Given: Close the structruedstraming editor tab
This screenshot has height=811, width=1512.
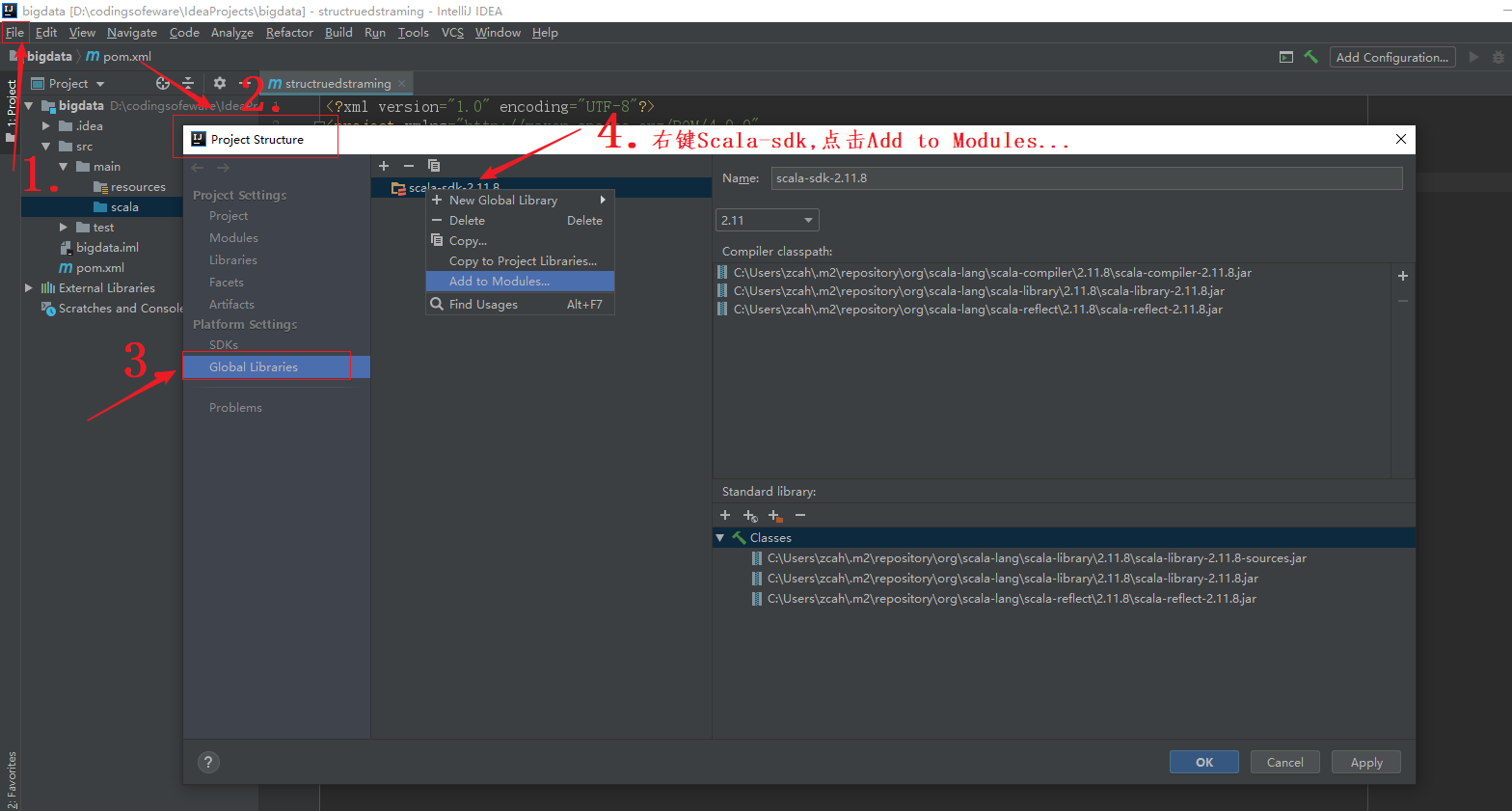Looking at the screenshot, I should pyautogui.click(x=402, y=83).
